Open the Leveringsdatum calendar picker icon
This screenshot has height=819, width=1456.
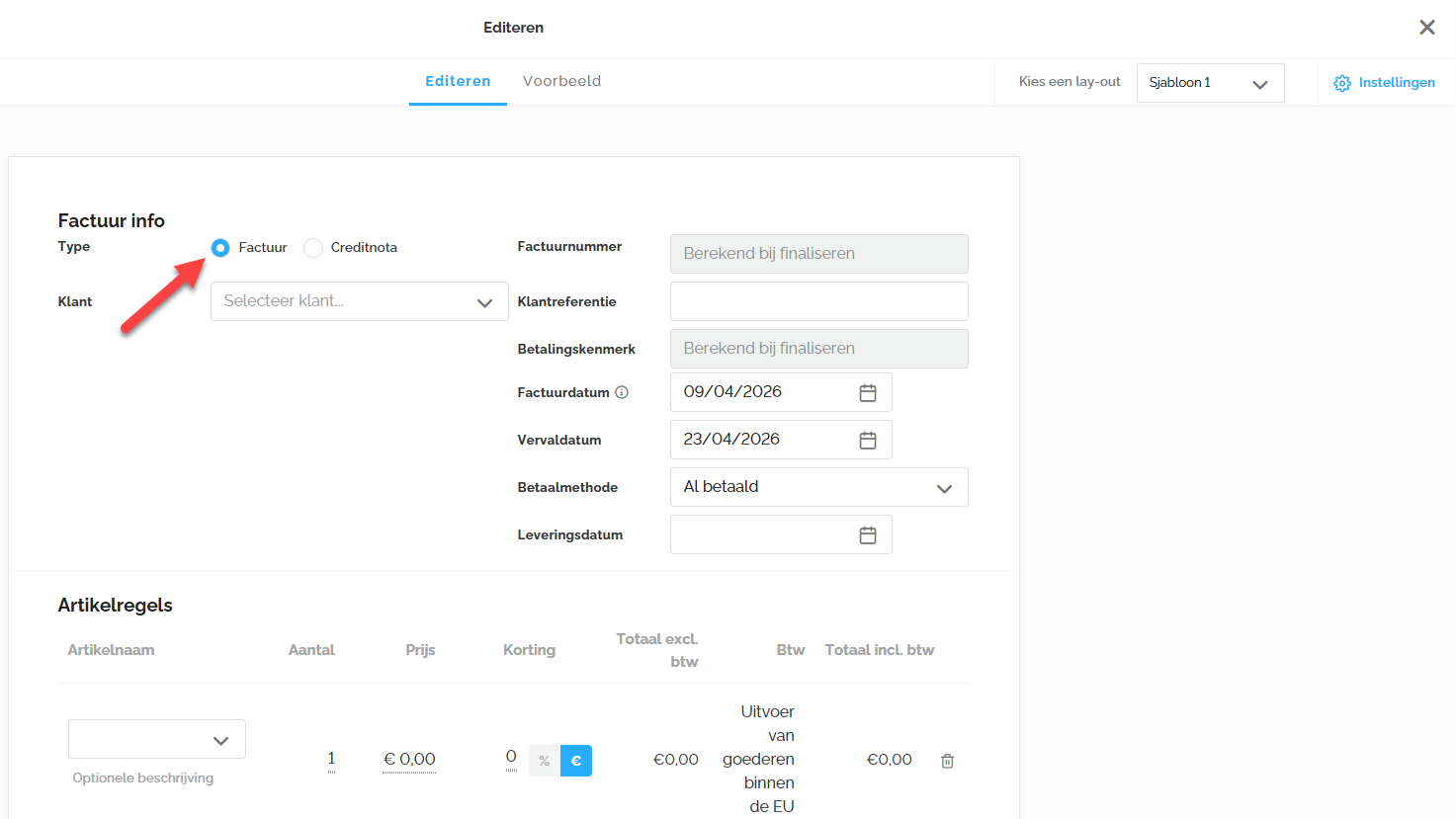868,534
